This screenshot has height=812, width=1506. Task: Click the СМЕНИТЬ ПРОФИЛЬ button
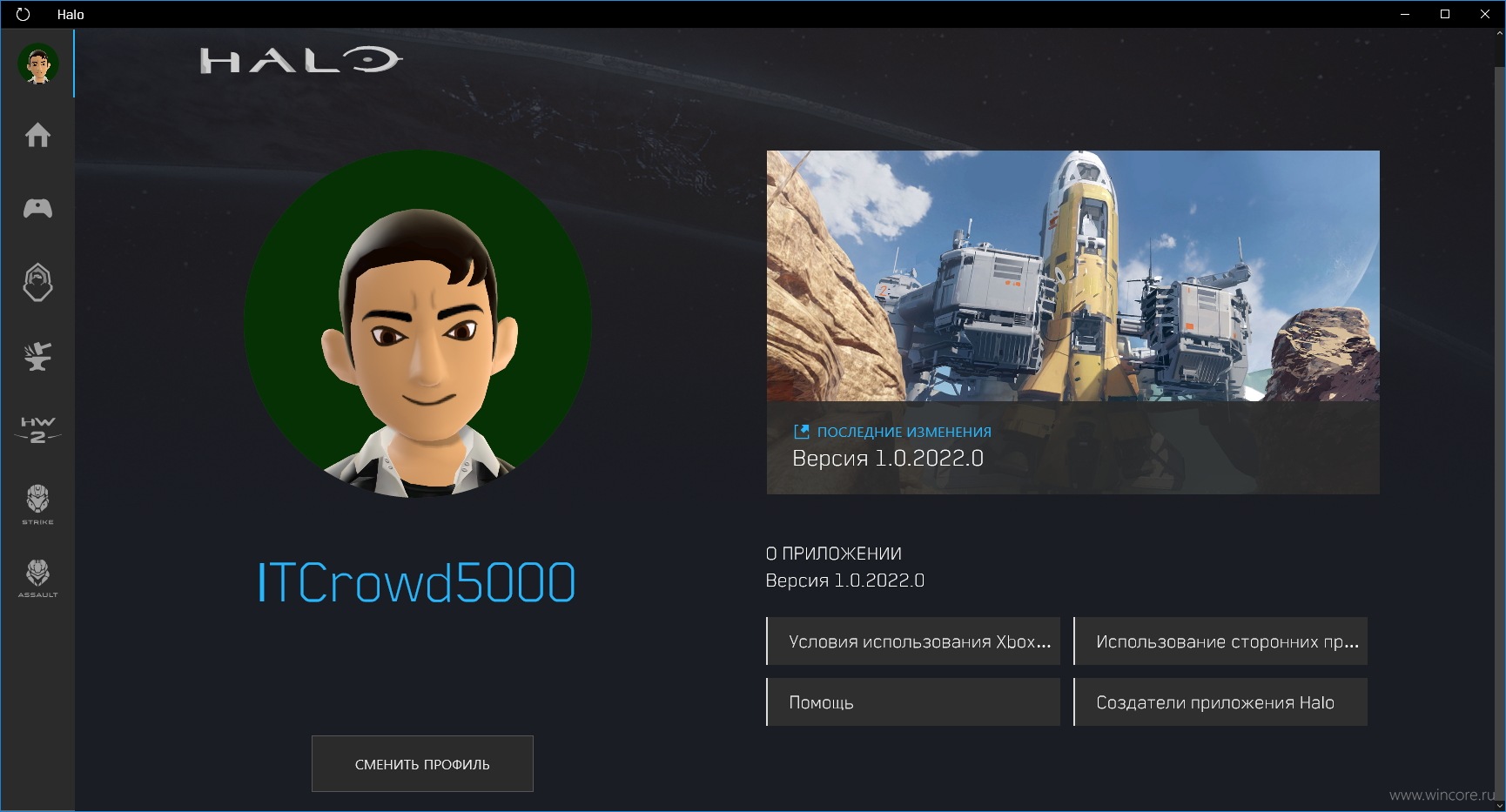click(422, 763)
